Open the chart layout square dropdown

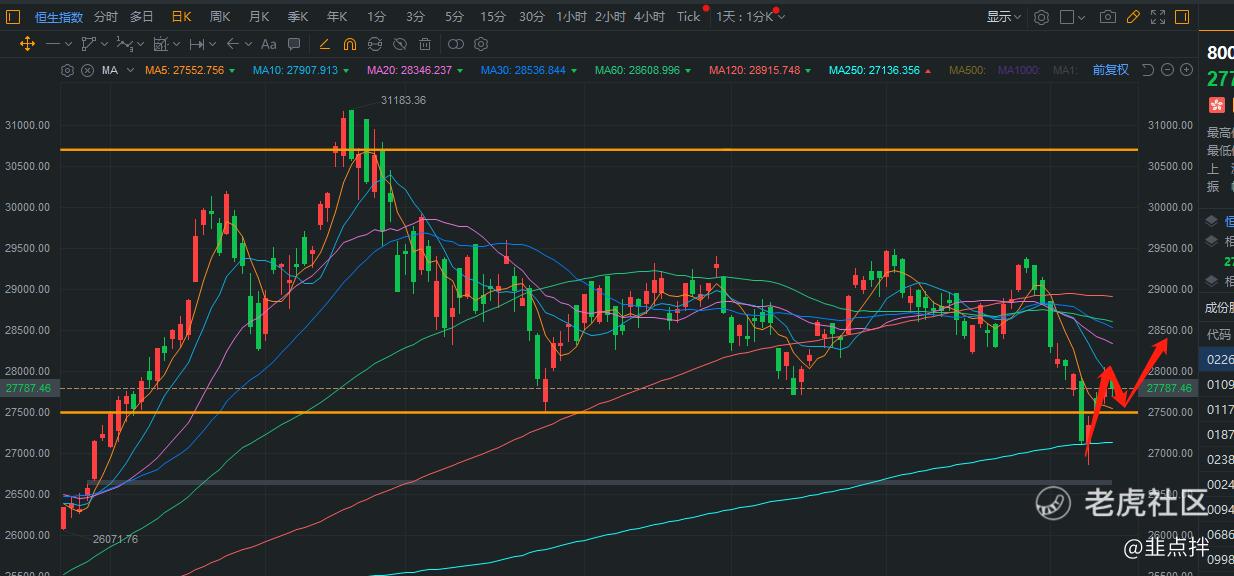point(1073,17)
